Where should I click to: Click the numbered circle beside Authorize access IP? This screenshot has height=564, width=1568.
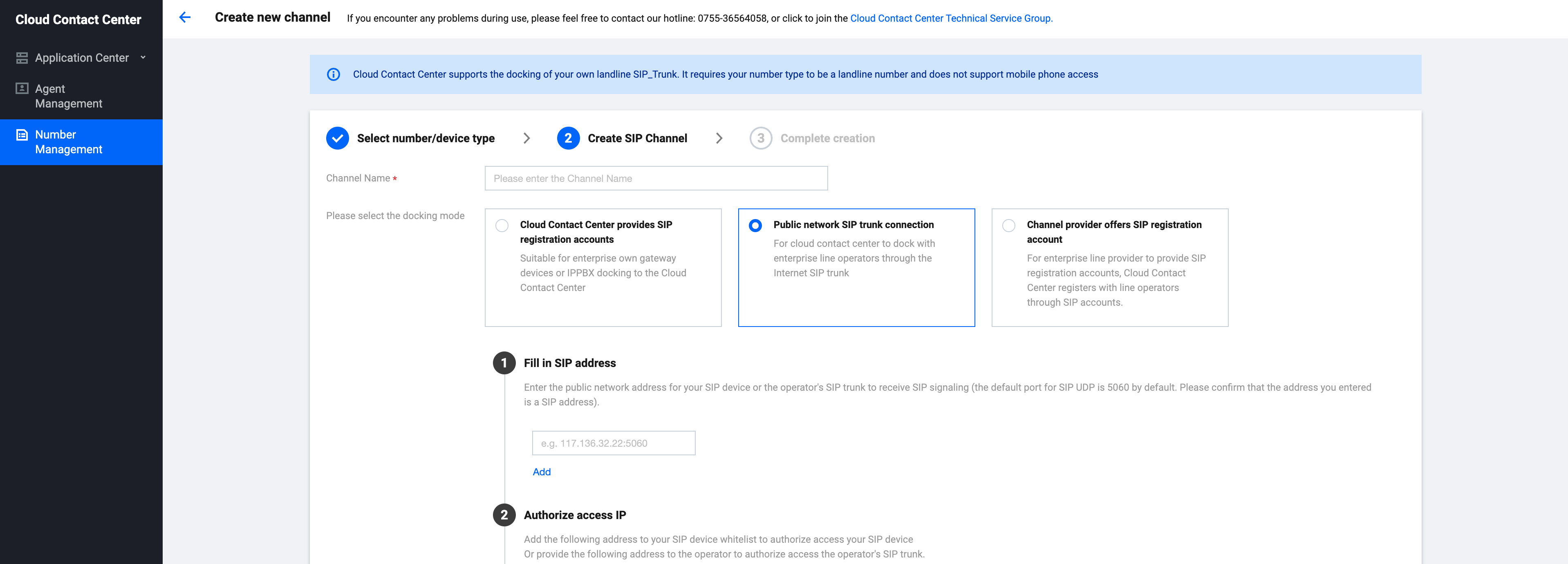tap(504, 514)
